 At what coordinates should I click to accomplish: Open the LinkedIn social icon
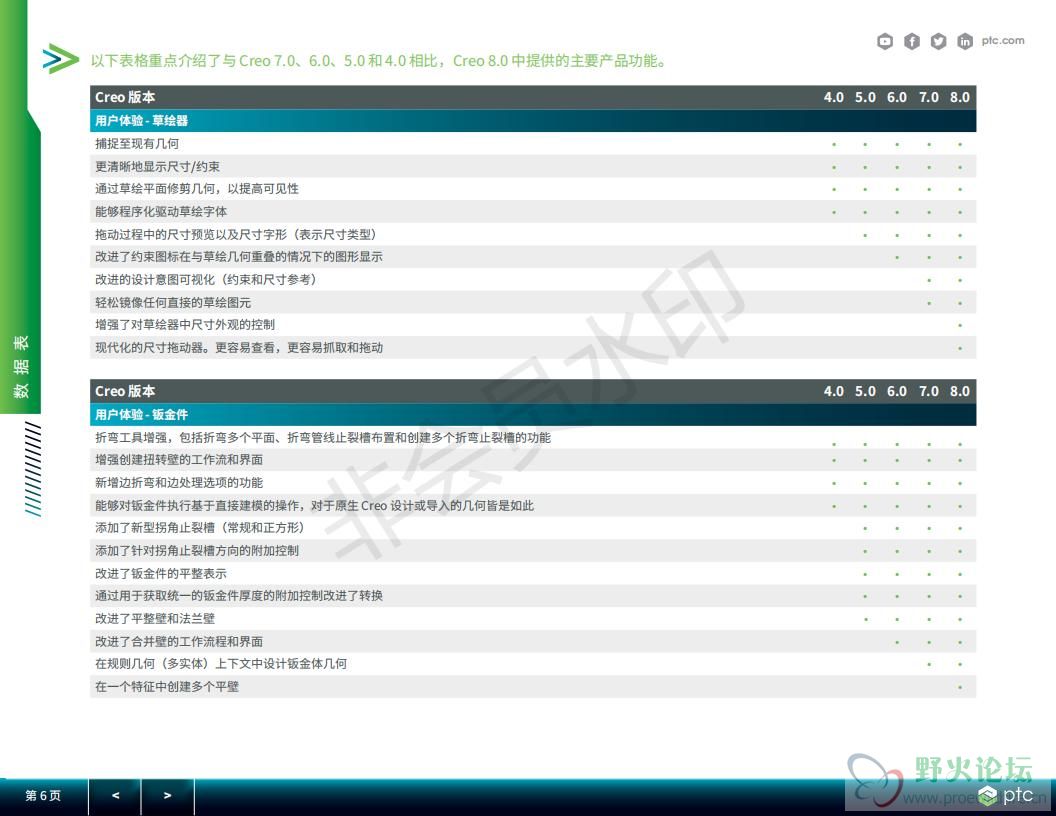point(965,42)
